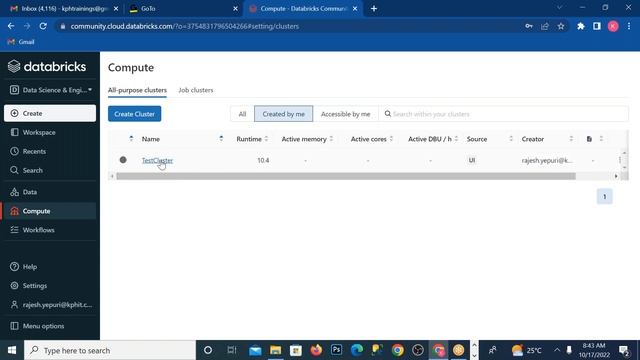
Task: Open the rajesh.yepuri account menu
Action: 50,304
